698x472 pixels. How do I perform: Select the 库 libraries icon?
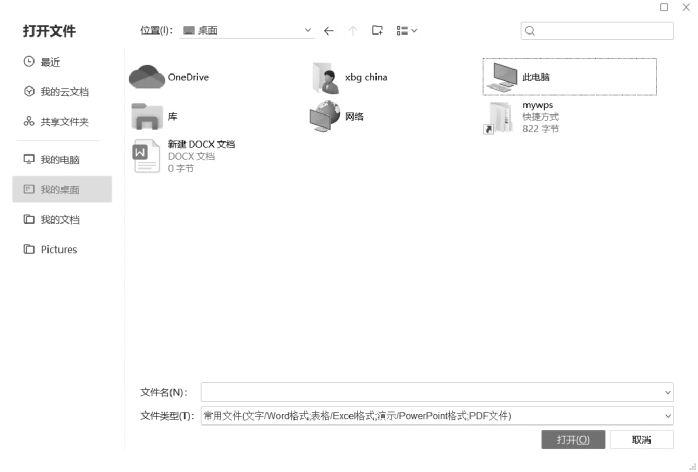tap(147, 116)
